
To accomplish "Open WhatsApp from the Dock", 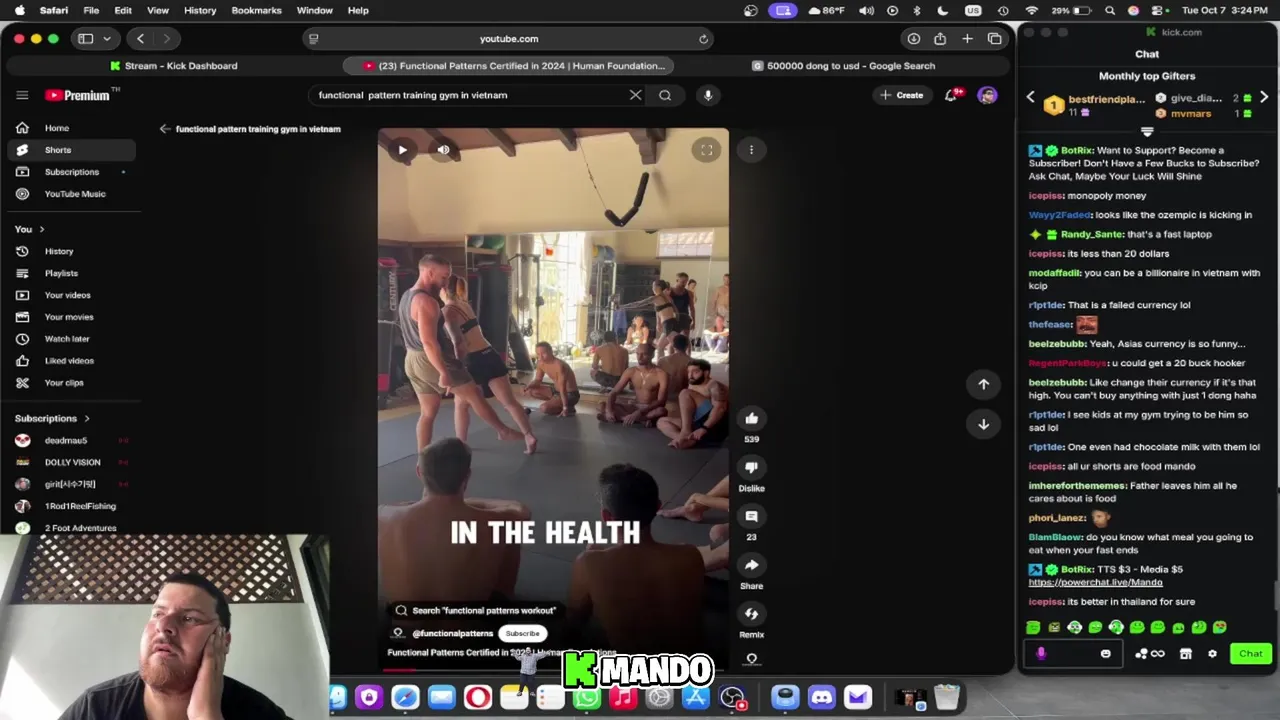I will (x=586, y=697).
